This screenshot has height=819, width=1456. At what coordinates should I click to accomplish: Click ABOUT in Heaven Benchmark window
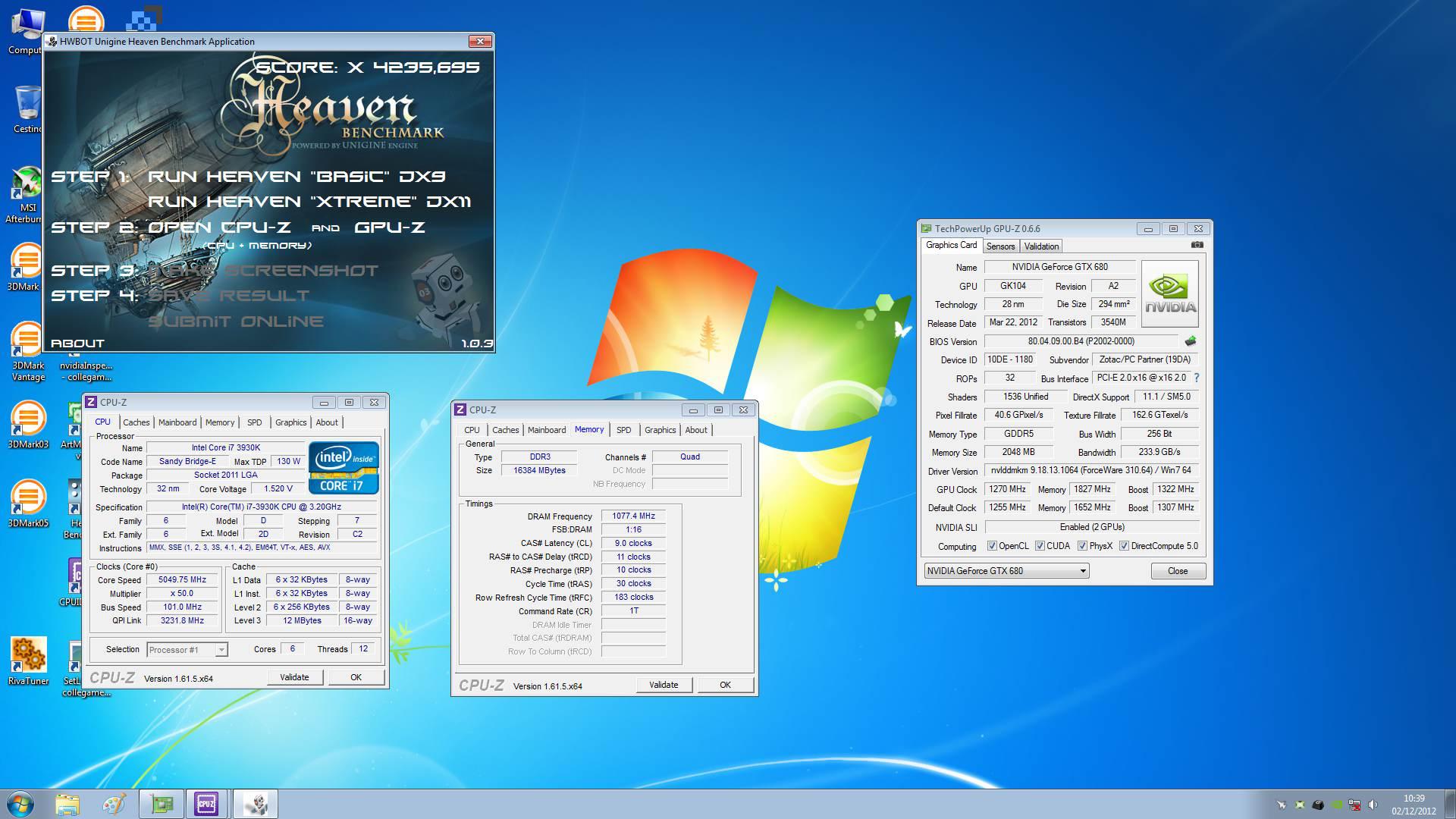point(77,344)
